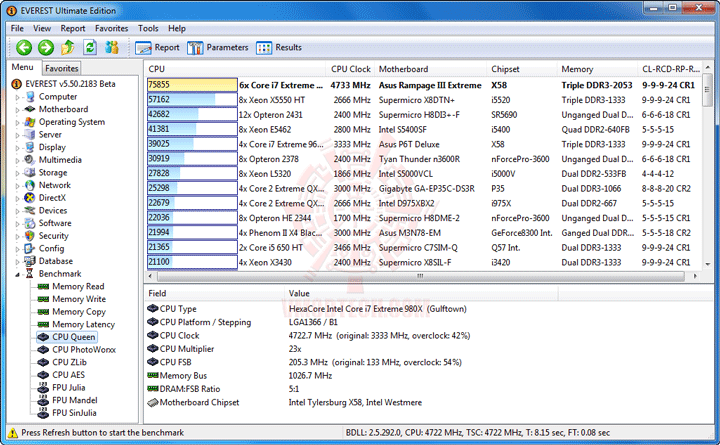Open the Tools menu

[148, 28]
